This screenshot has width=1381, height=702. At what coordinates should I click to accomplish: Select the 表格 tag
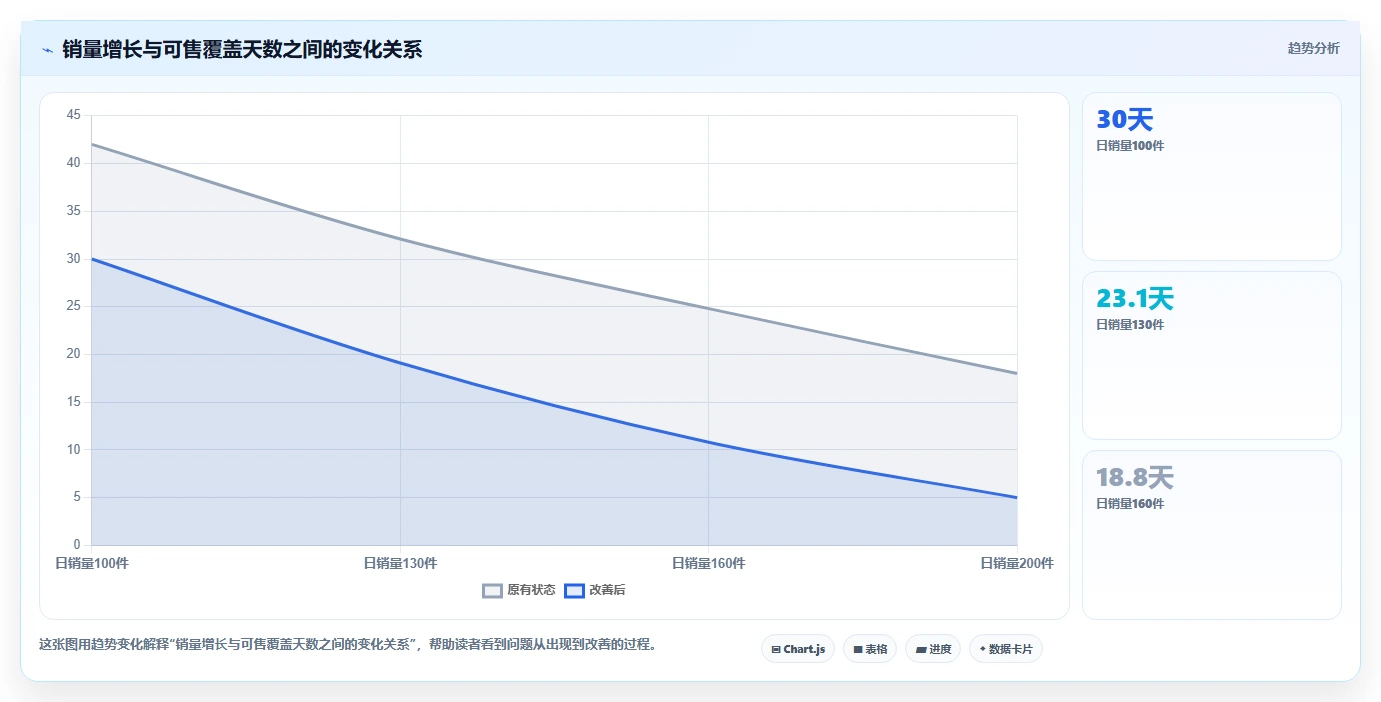(870, 649)
